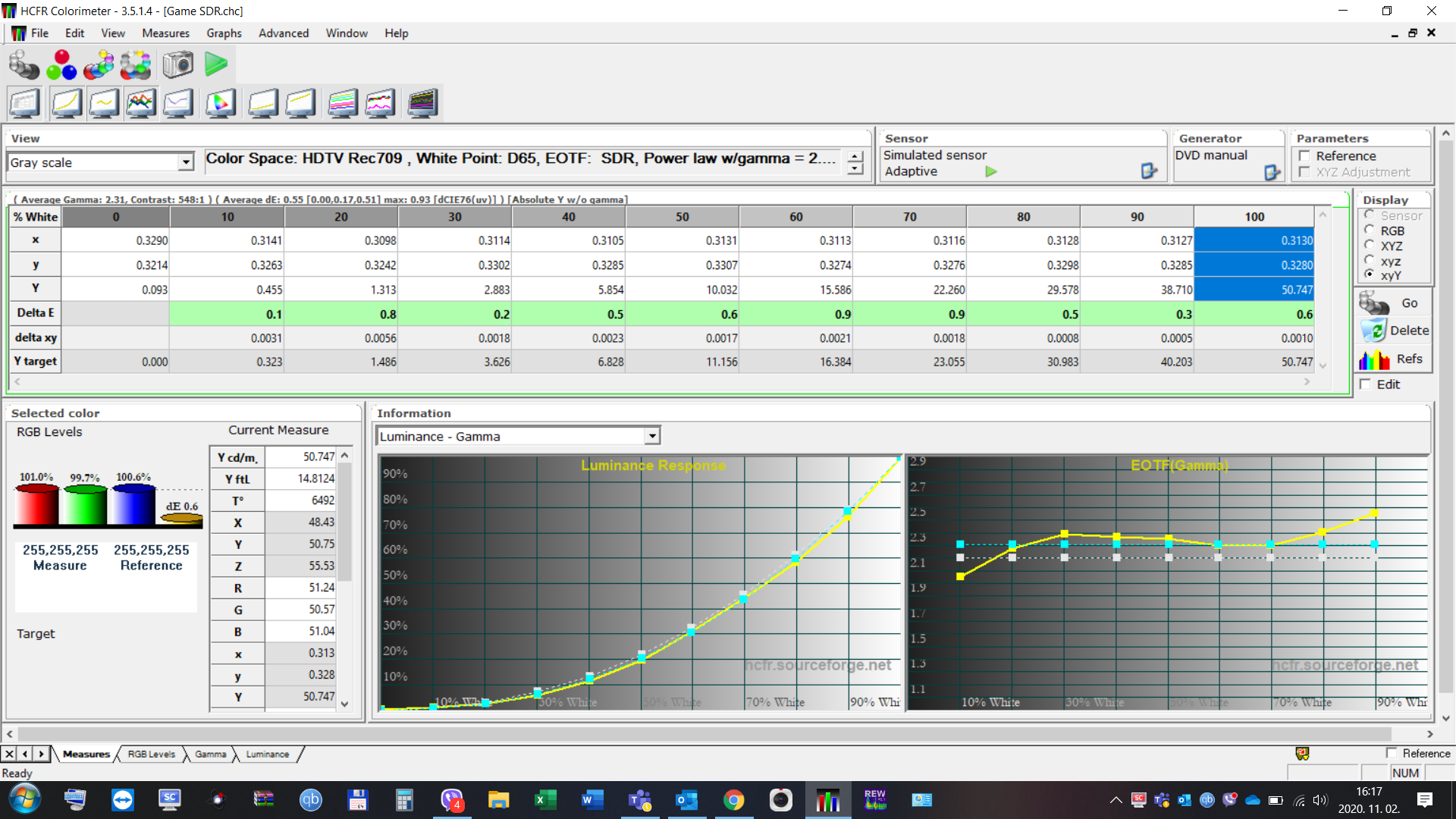
Task: Click the camera screenshot icon in toolbar
Action: pyautogui.click(x=178, y=65)
